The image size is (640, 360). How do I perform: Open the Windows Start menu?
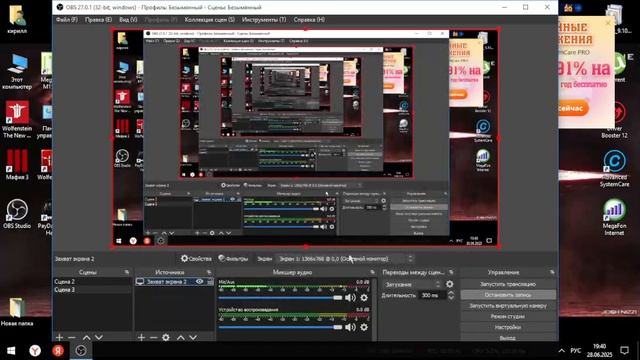pyautogui.click(x=11, y=351)
